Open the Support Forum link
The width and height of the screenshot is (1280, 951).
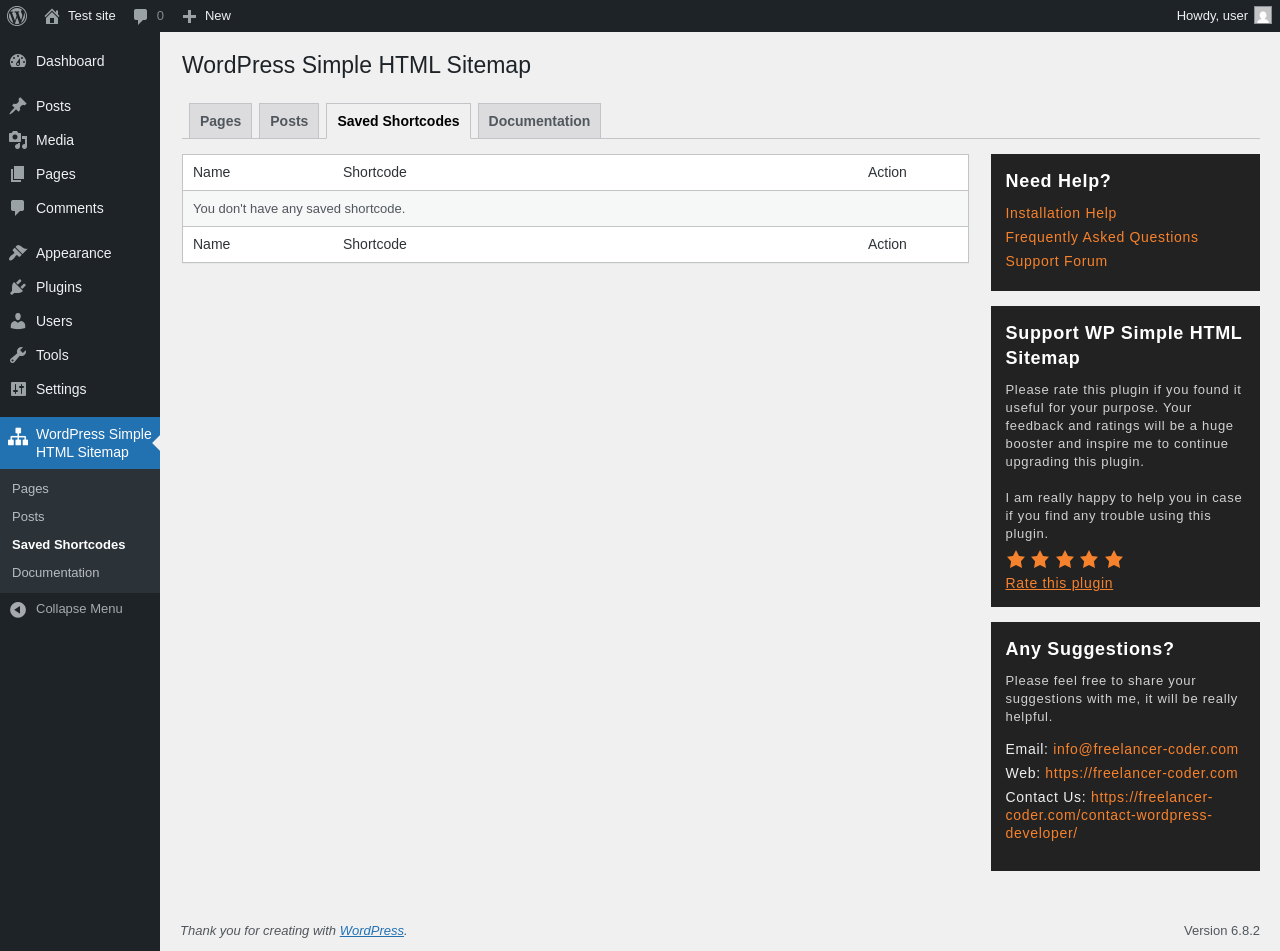(x=1056, y=261)
